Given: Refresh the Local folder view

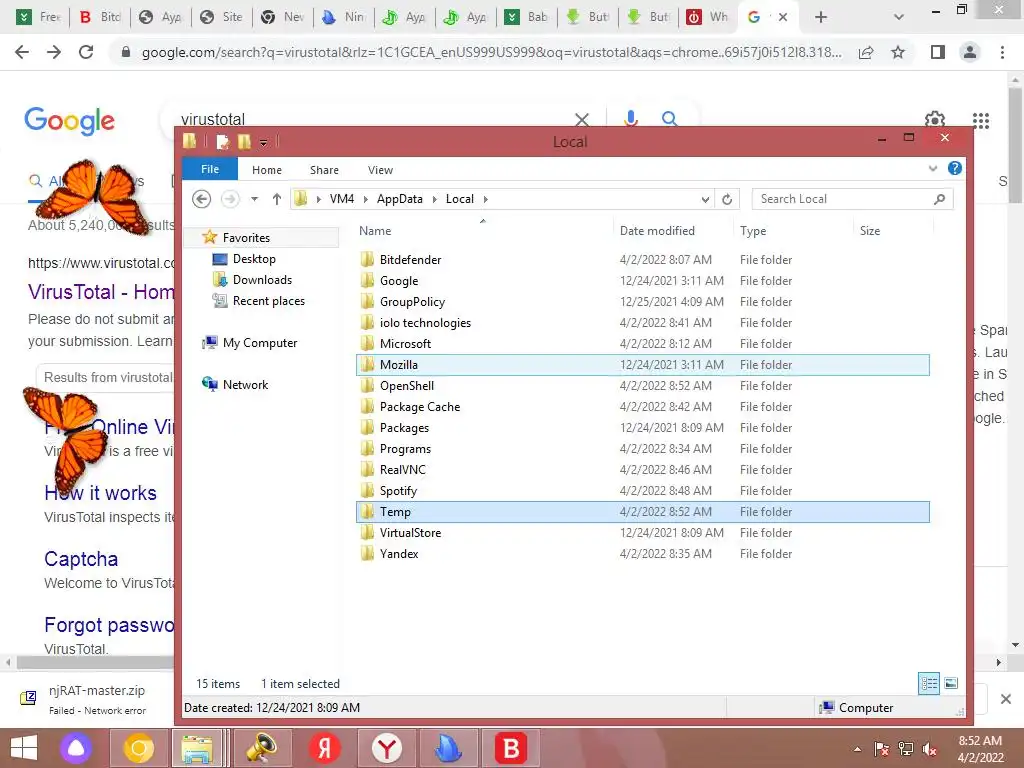Looking at the screenshot, I should 727,199.
